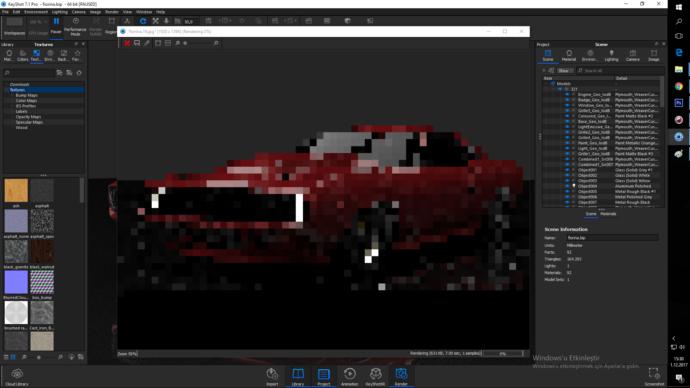690x388 pixels.
Task: Open the Environment menu
Action: 36,12
